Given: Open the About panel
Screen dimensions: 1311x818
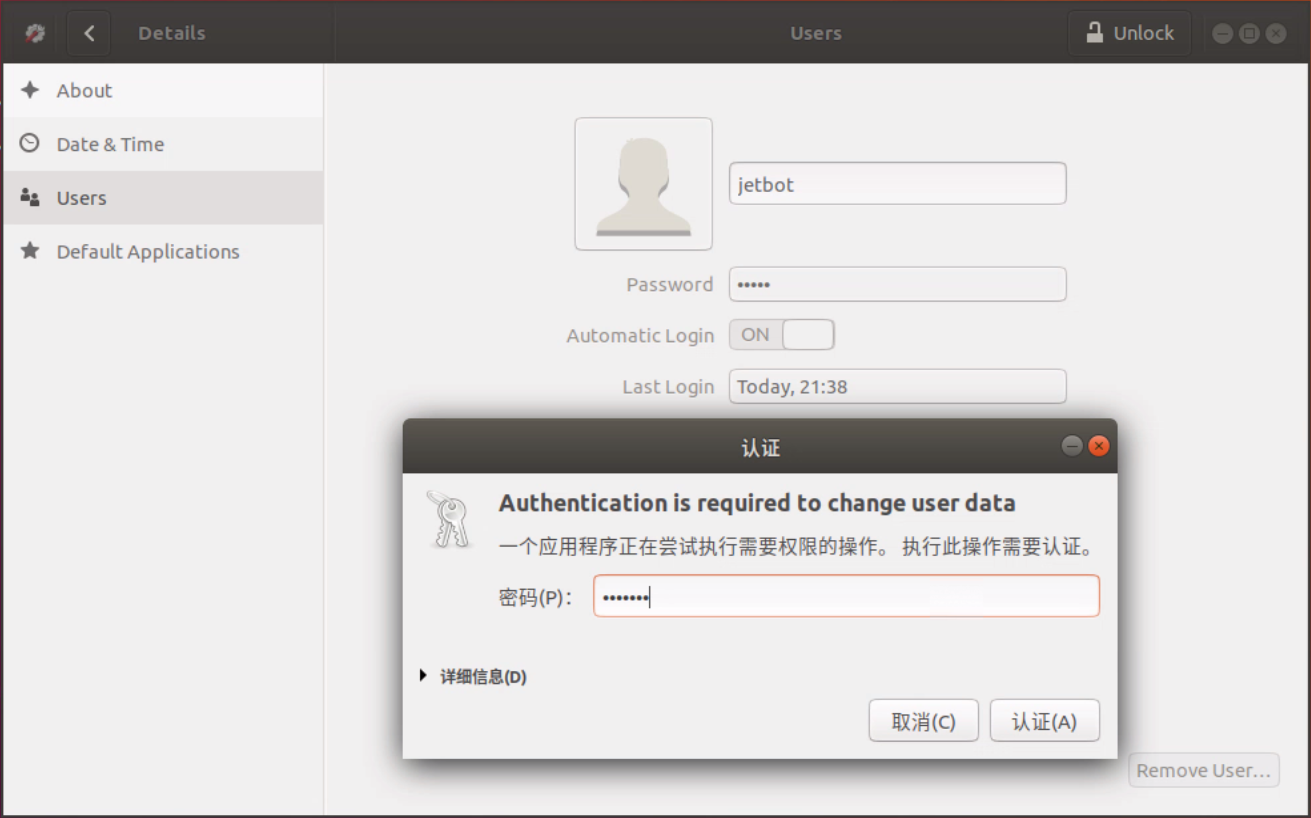Looking at the screenshot, I should (x=162, y=90).
